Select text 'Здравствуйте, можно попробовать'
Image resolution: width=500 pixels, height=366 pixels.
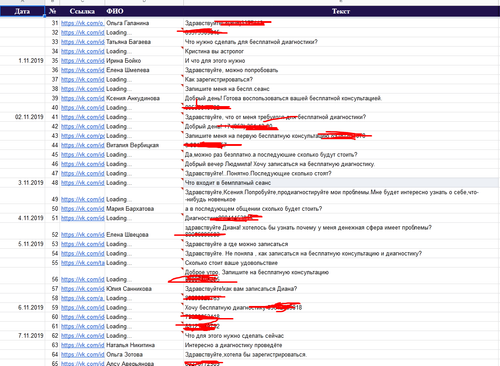click(x=231, y=70)
